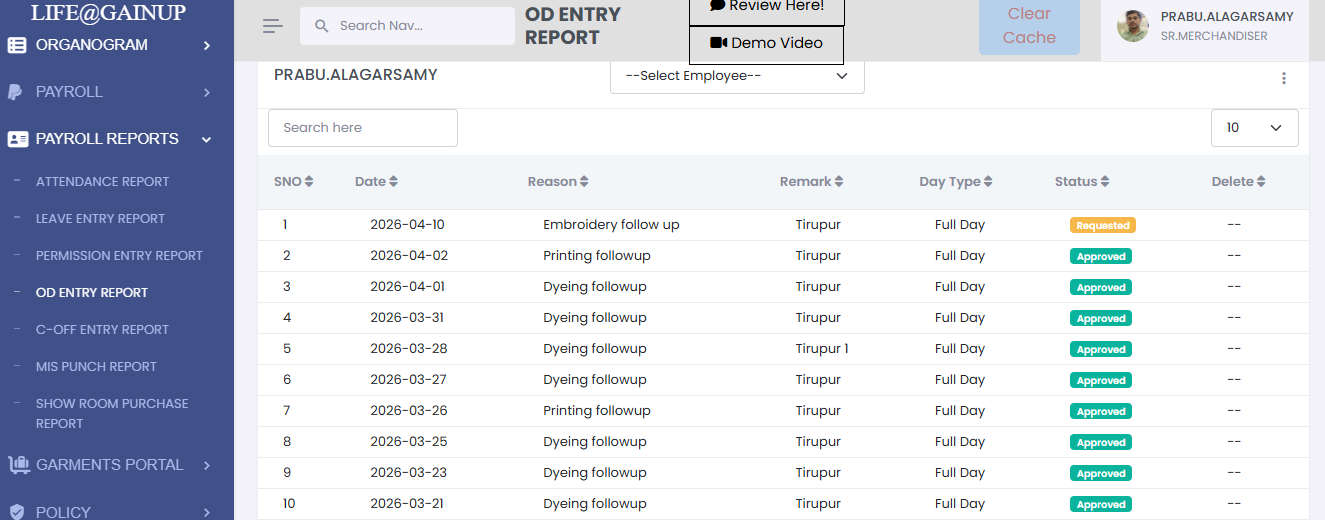1325x520 pixels.
Task: Expand the Garments Portal menu
Action: [x=207, y=465]
